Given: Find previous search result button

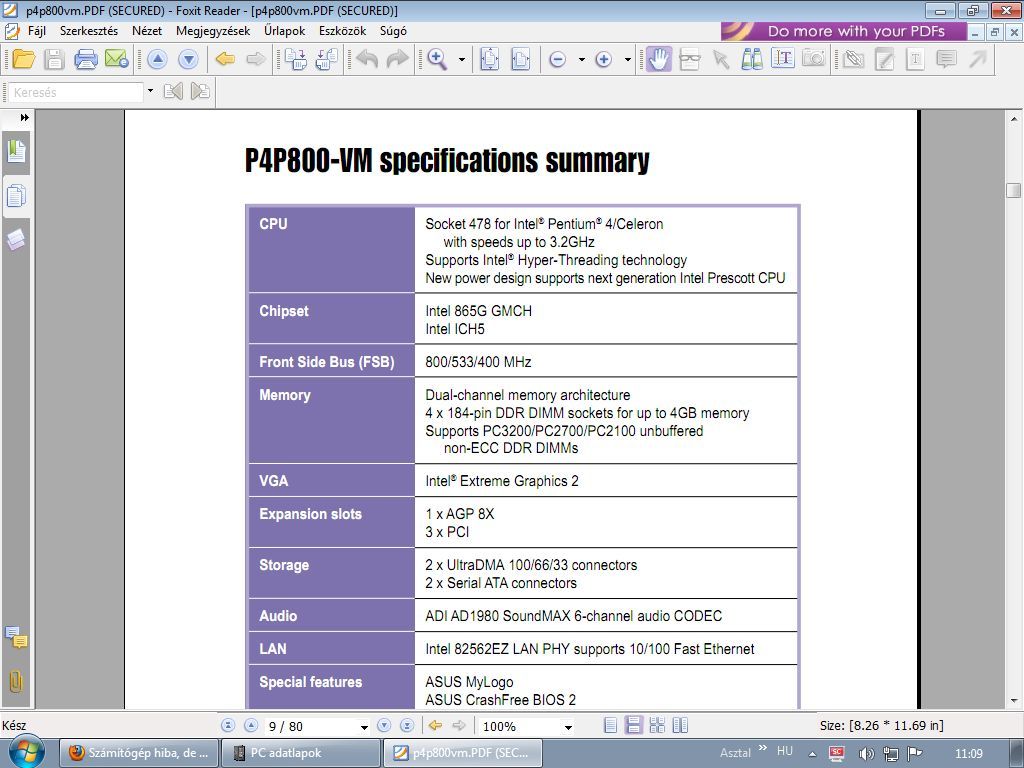Looking at the screenshot, I should click(x=173, y=91).
